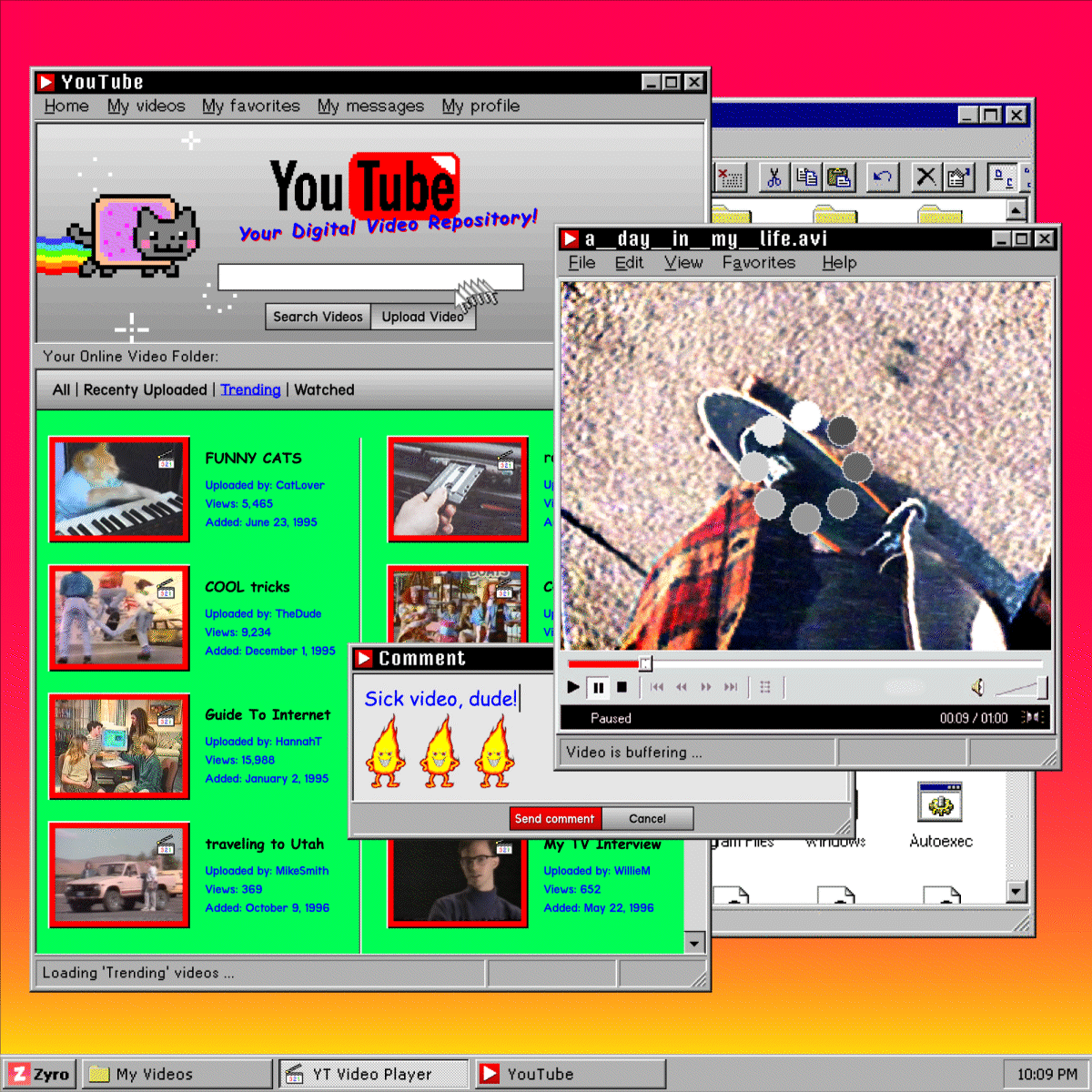Click the volume slider handle

pyautogui.click(x=1042, y=687)
